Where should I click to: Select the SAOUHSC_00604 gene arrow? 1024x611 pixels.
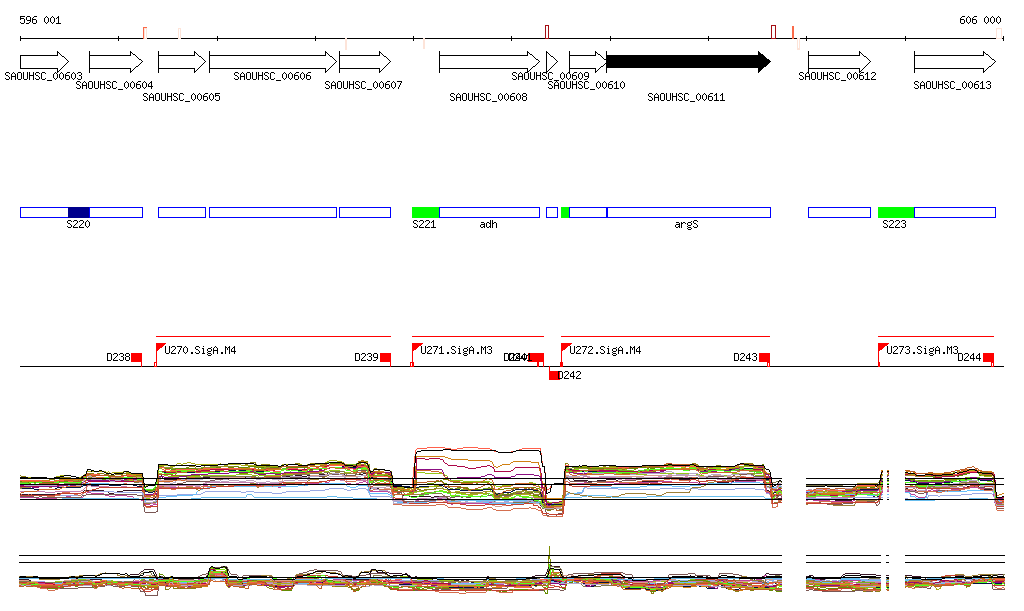tap(116, 62)
